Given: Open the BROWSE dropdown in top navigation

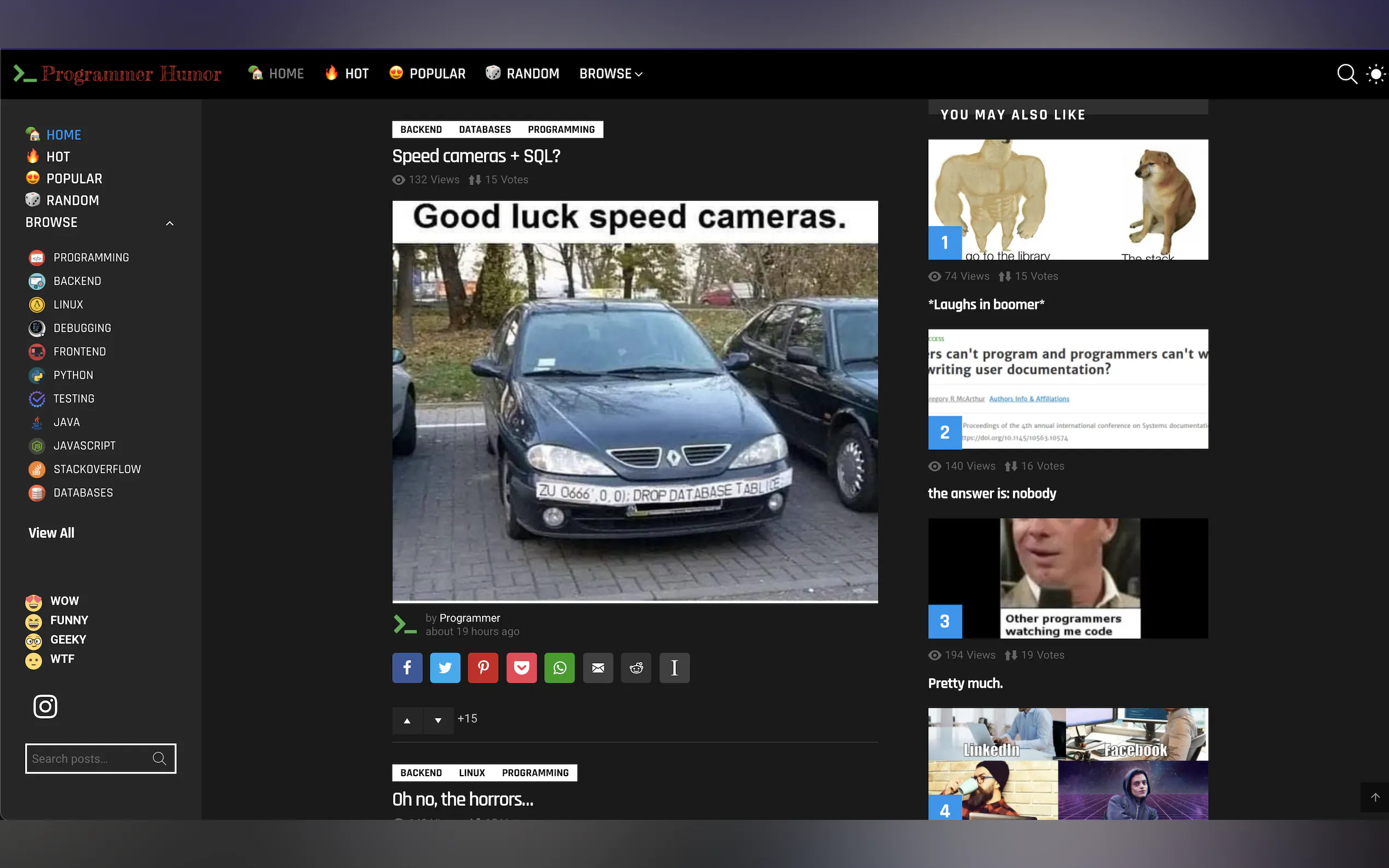Looking at the screenshot, I should pos(610,74).
